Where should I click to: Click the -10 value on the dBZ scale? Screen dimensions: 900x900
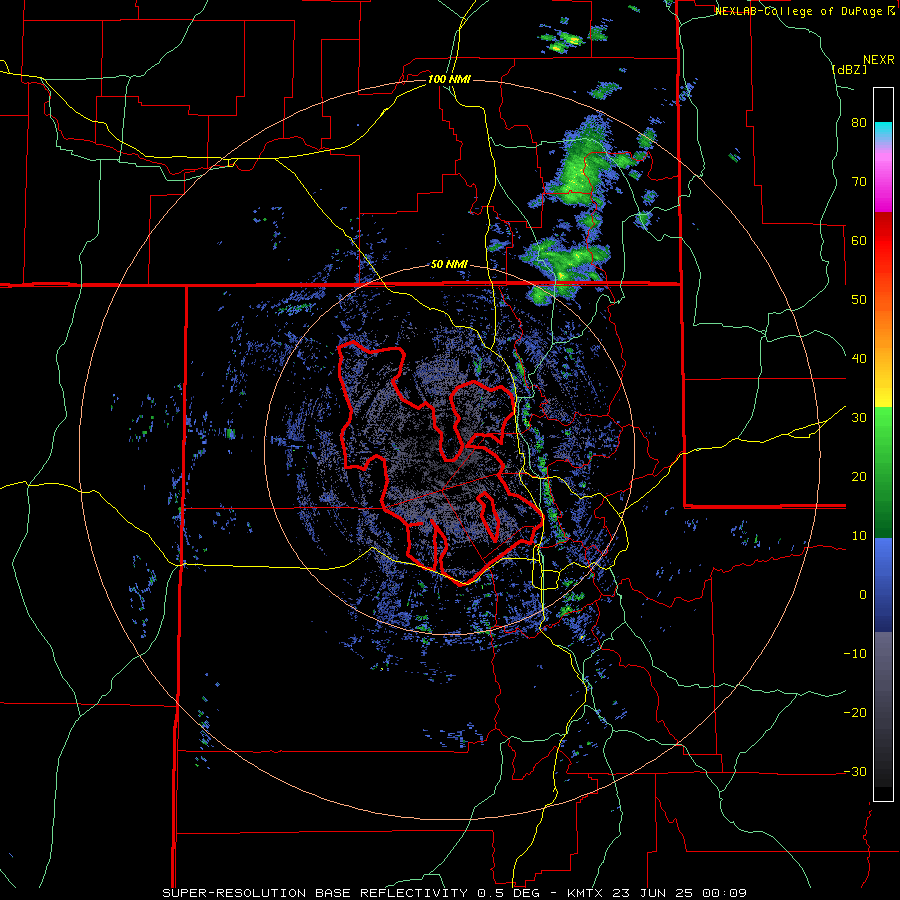tap(855, 654)
